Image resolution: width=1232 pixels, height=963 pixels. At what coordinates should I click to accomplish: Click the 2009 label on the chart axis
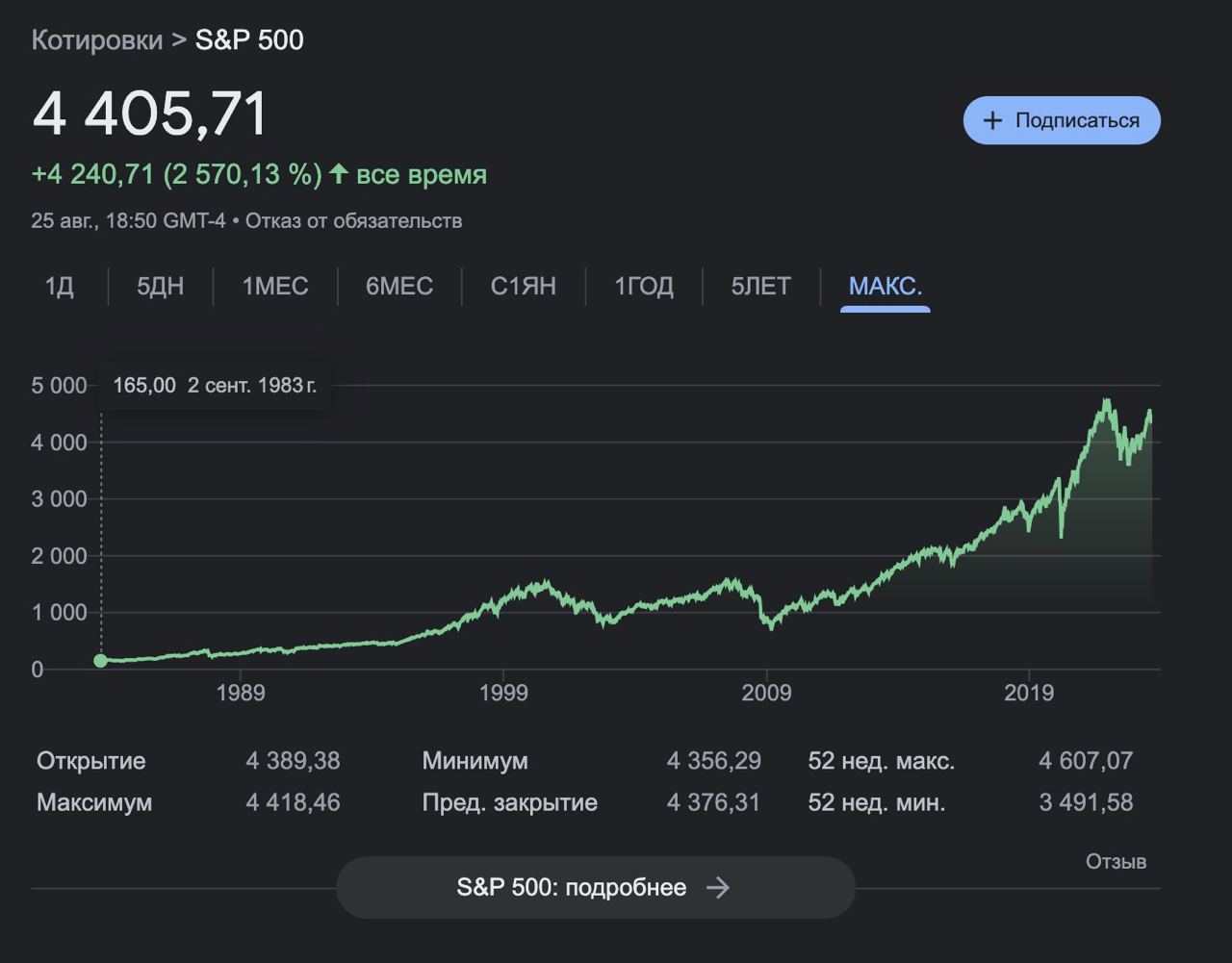(x=766, y=693)
